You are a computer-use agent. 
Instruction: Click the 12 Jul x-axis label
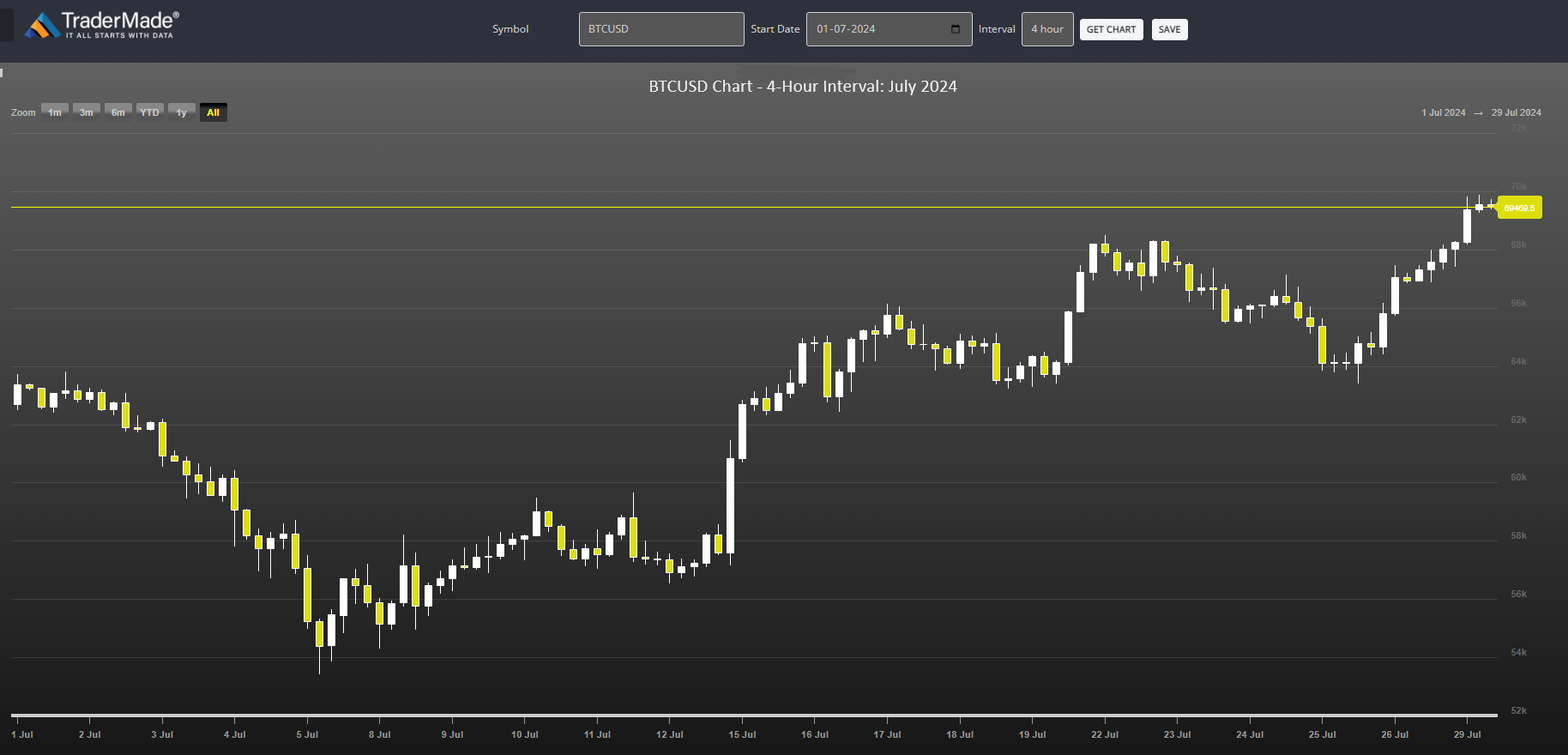pos(670,734)
